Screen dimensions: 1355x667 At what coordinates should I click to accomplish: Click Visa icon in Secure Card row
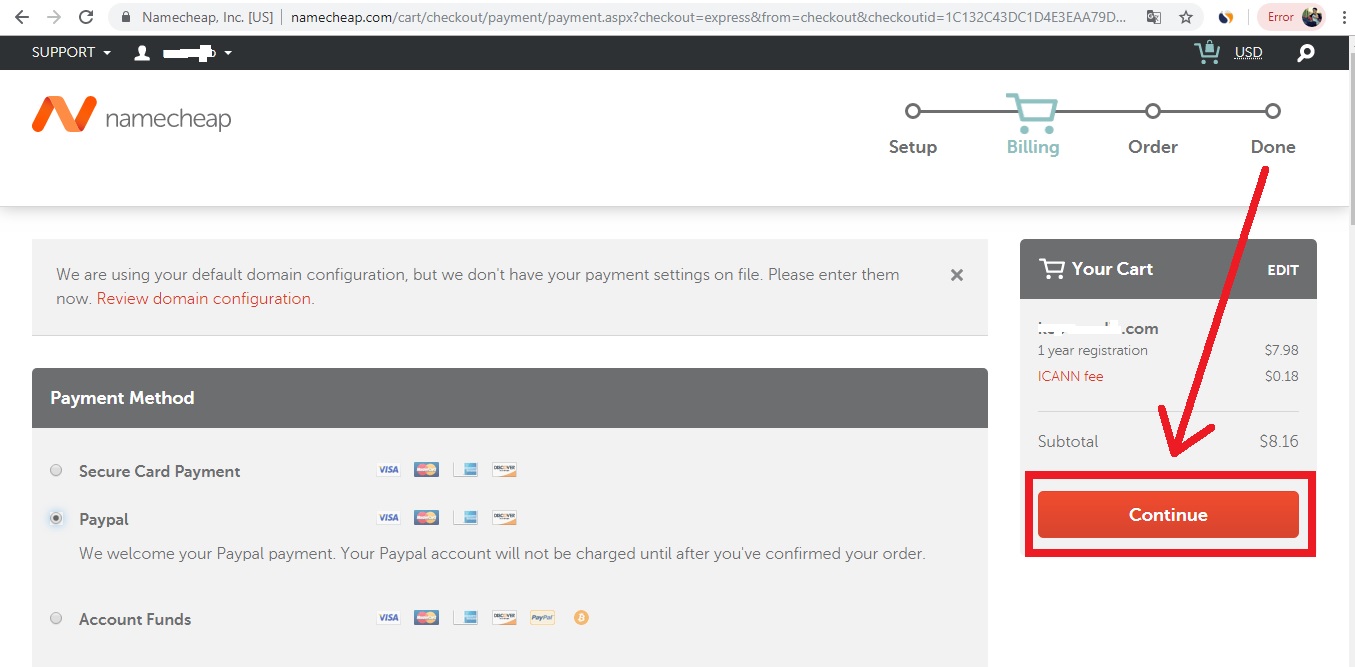coord(388,470)
